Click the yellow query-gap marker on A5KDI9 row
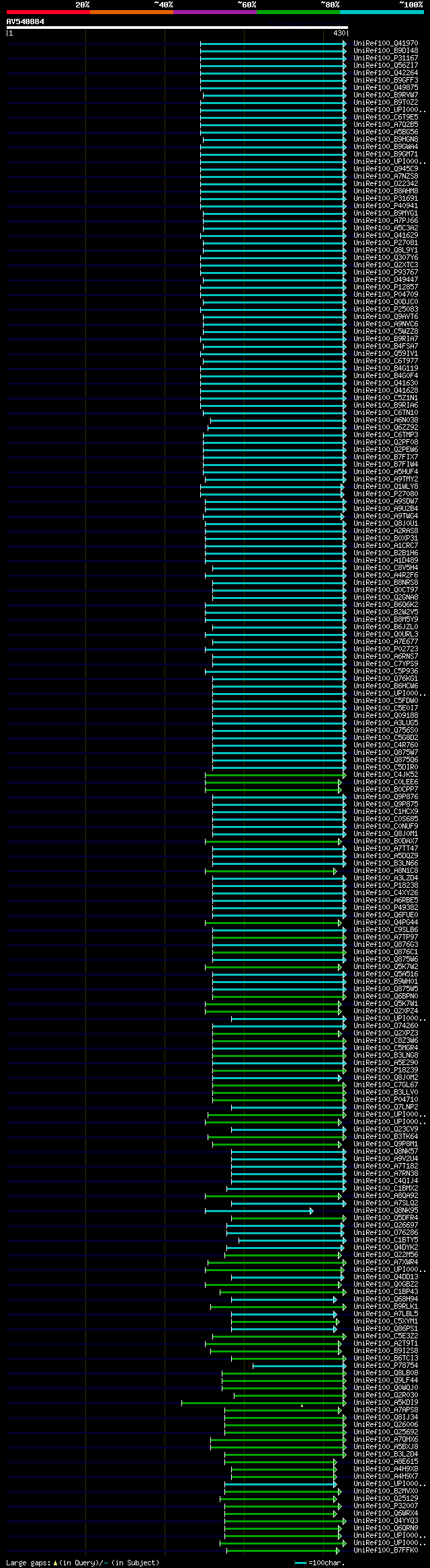The image size is (430, 1568). point(302,1405)
